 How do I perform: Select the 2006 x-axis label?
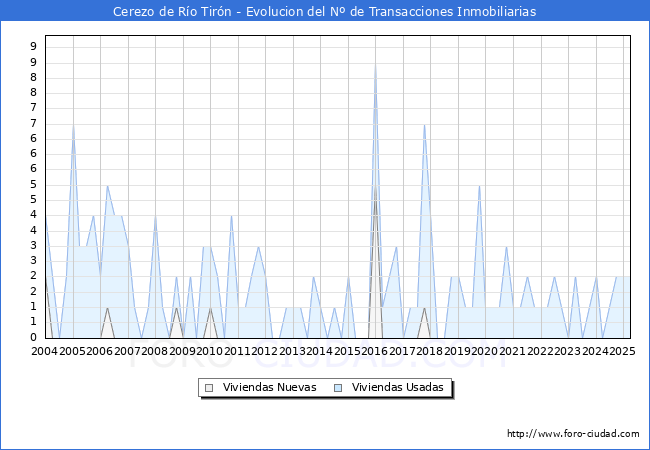(99, 351)
